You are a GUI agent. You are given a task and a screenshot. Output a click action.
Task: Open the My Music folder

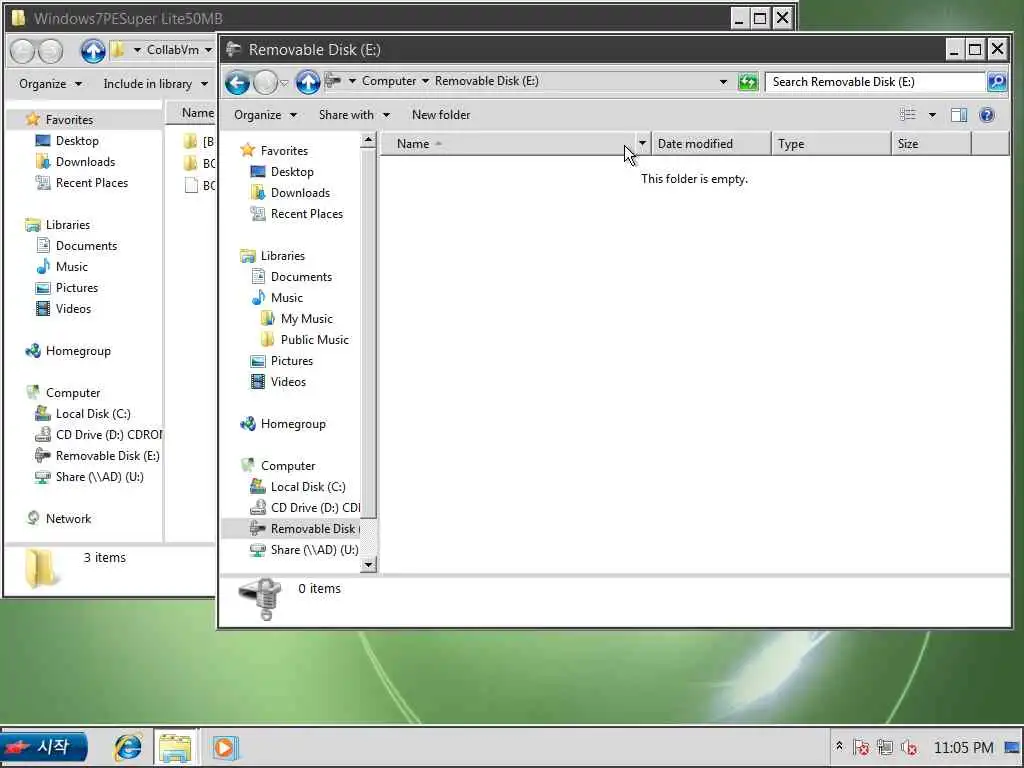pos(306,319)
